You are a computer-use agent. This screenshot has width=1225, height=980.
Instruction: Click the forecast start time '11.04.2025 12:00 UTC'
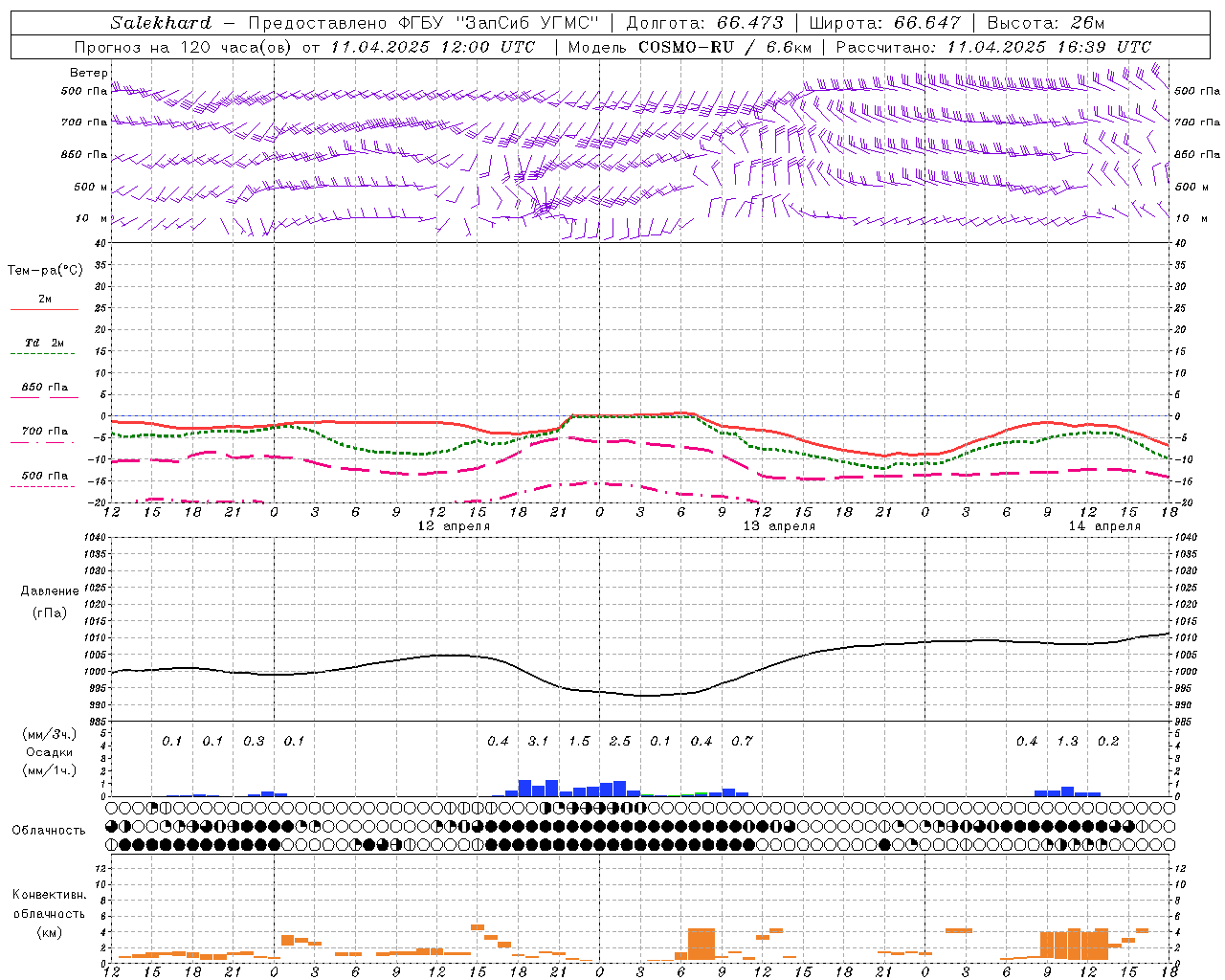point(434,47)
